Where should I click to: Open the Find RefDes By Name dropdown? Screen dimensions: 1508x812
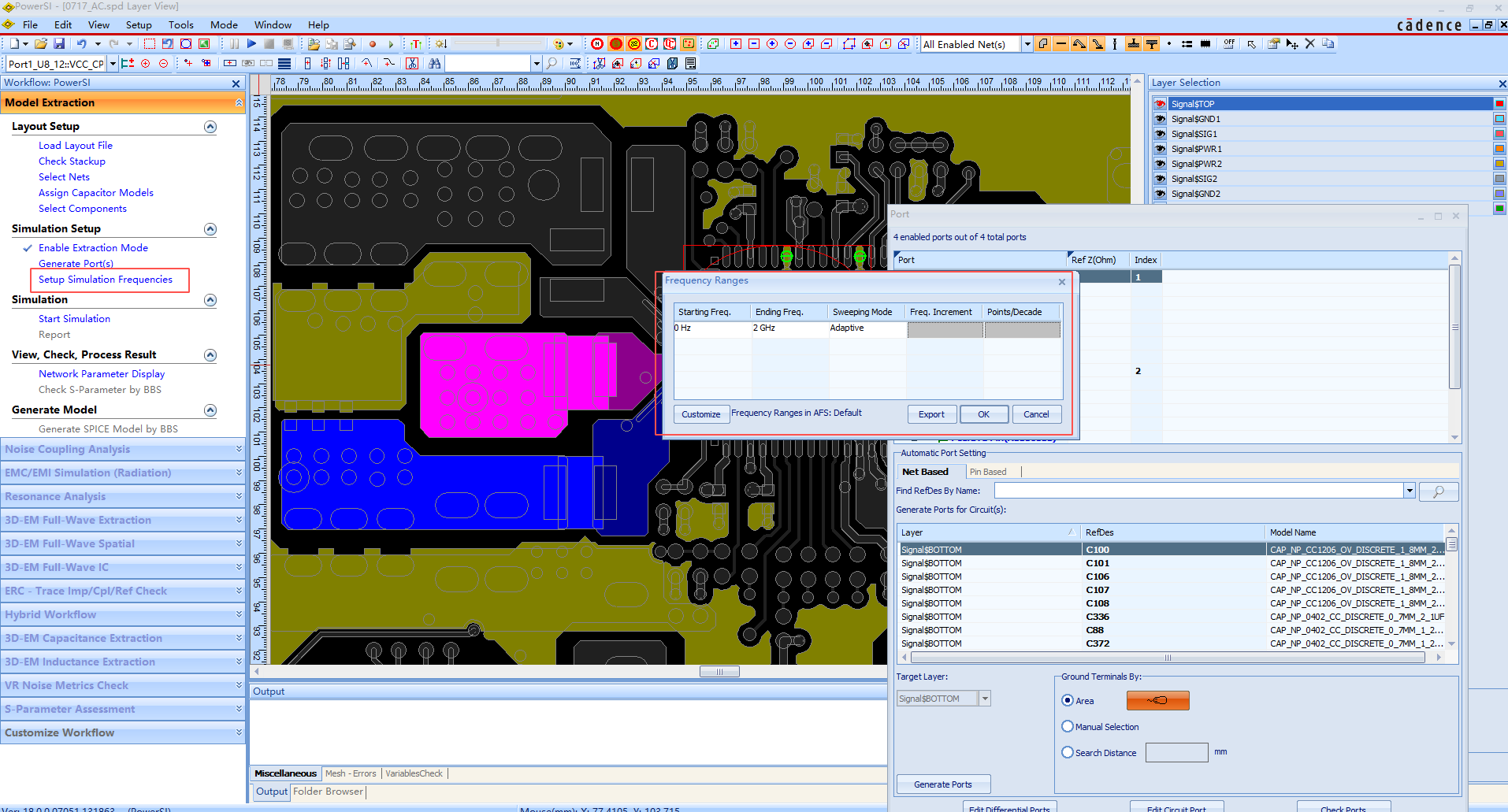[x=1409, y=491]
